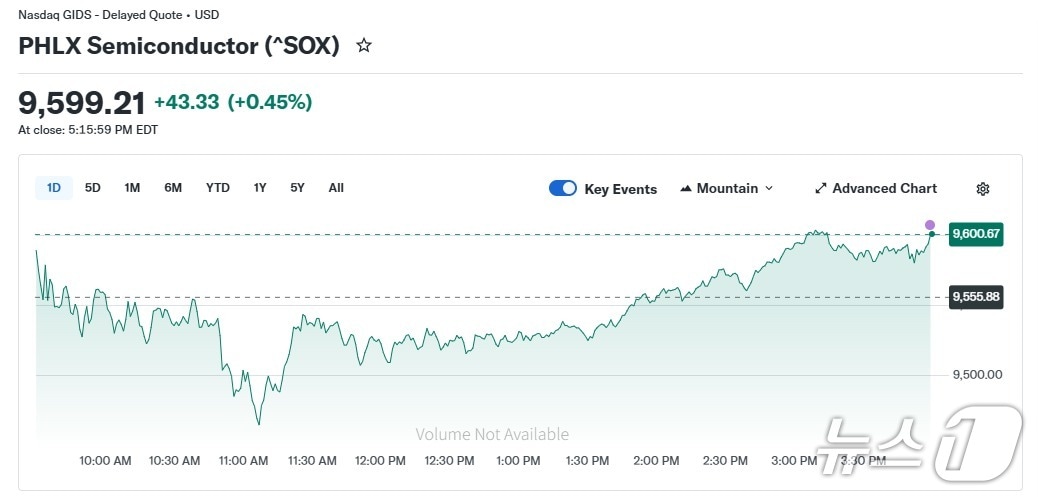Select the 1D range tab

point(54,187)
